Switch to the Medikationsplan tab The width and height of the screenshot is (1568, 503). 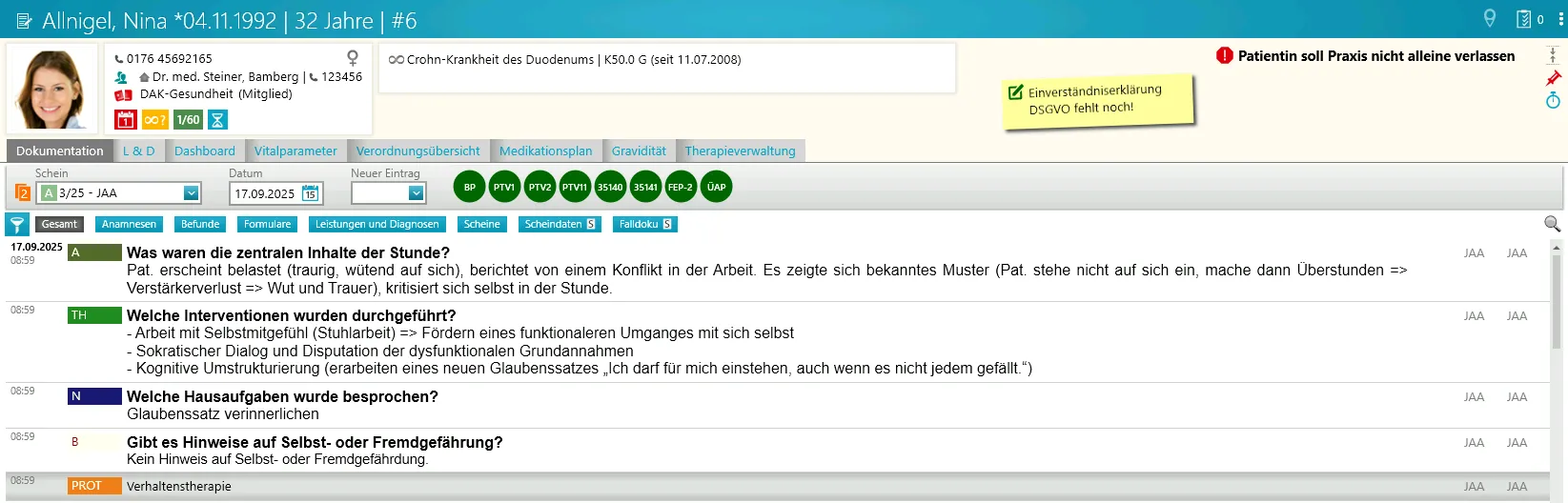pos(545,151)
